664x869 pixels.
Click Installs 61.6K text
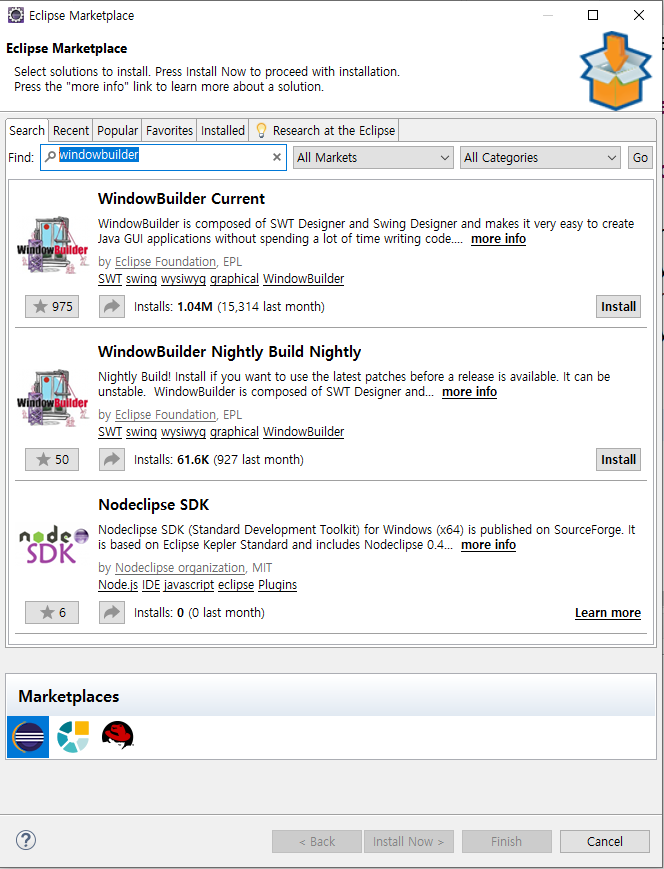click(218, 459)
